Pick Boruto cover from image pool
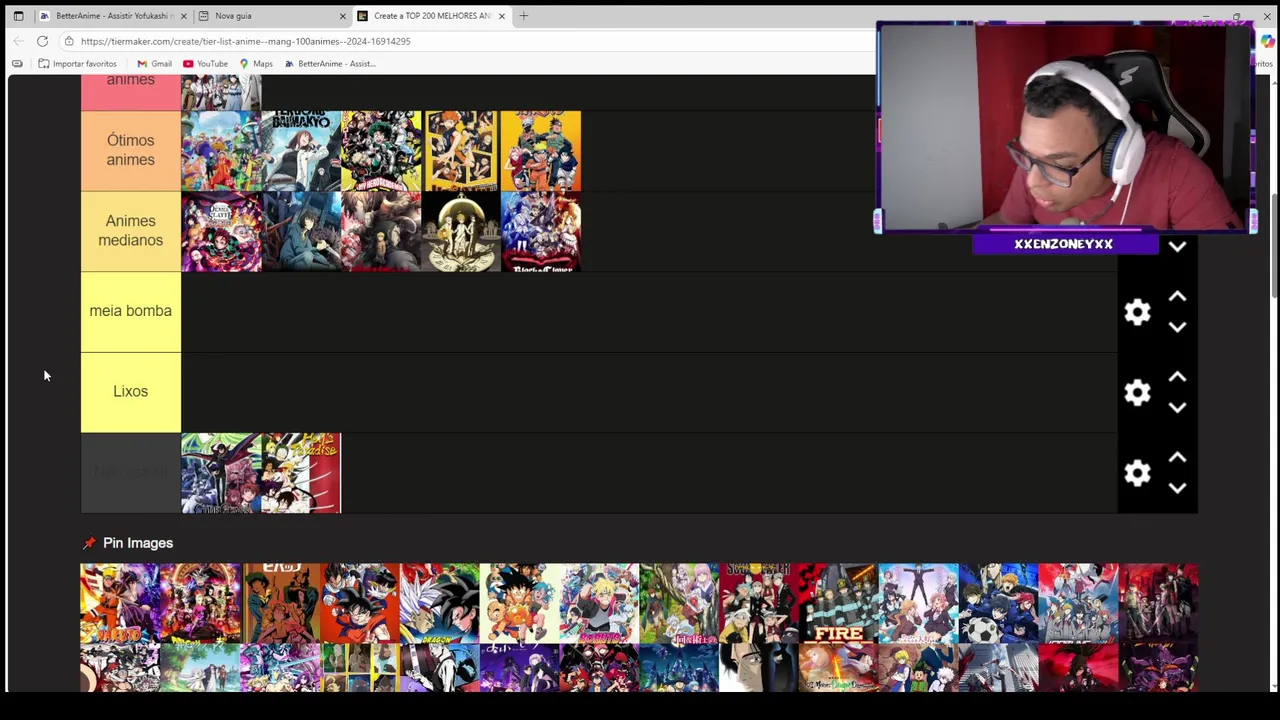The height and width of the screenshot is (720, 1280). [x=599, y=604]
